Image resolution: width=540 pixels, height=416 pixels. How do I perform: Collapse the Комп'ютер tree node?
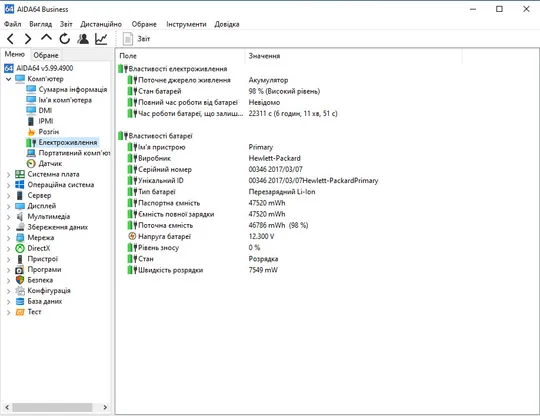(9, 79)
